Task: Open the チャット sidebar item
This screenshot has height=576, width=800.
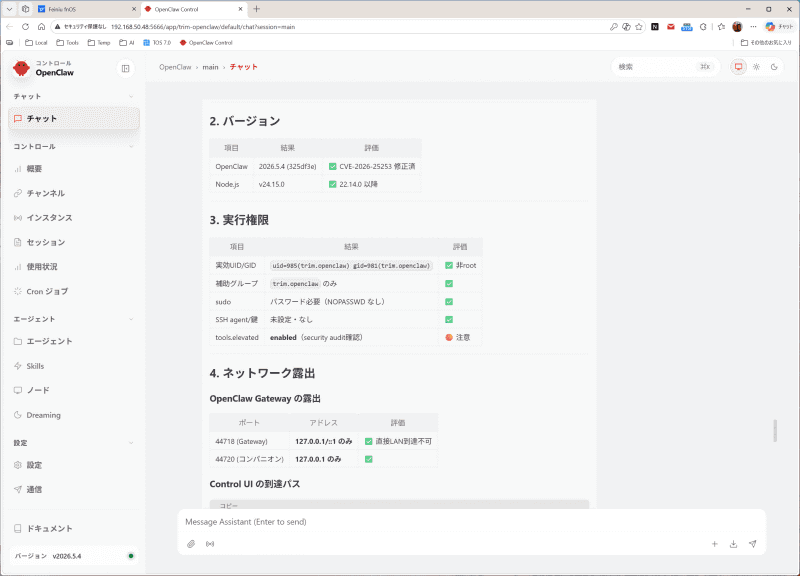Action: point(74,118)
